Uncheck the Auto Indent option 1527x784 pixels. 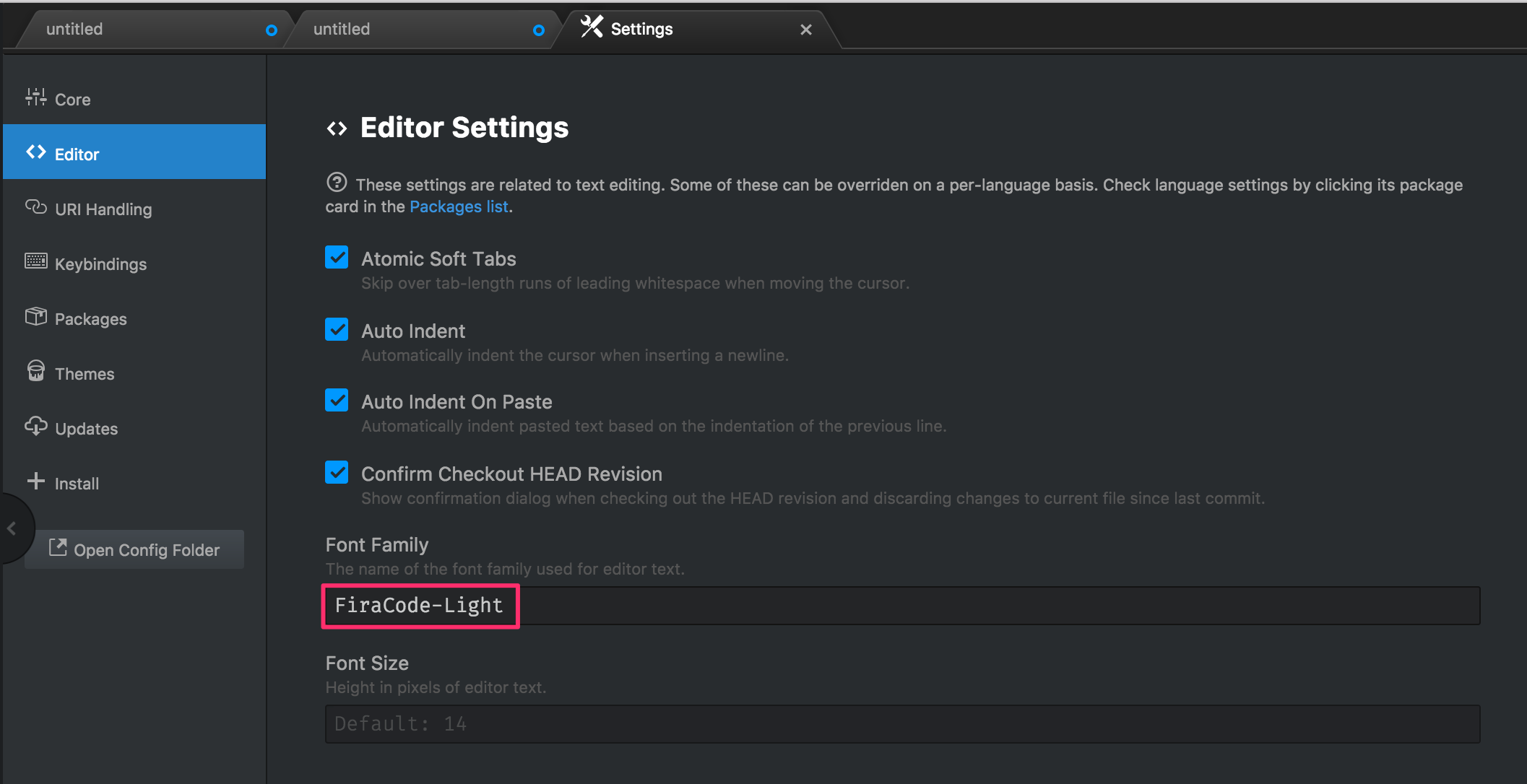337,330
